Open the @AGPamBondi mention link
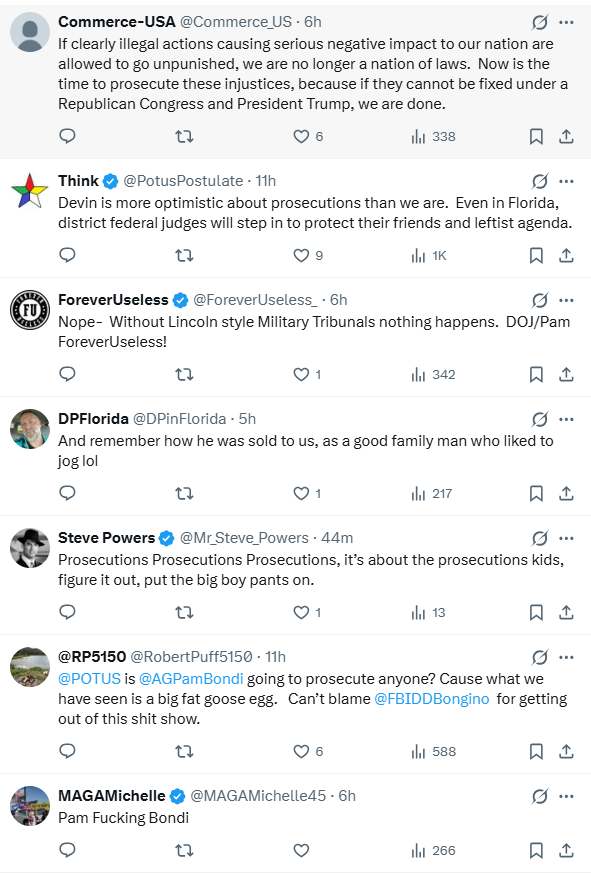 191,679
